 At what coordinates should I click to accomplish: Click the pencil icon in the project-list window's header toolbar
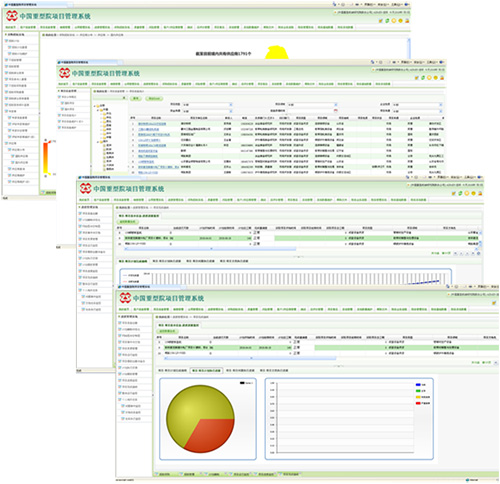(x=416, y=78)
